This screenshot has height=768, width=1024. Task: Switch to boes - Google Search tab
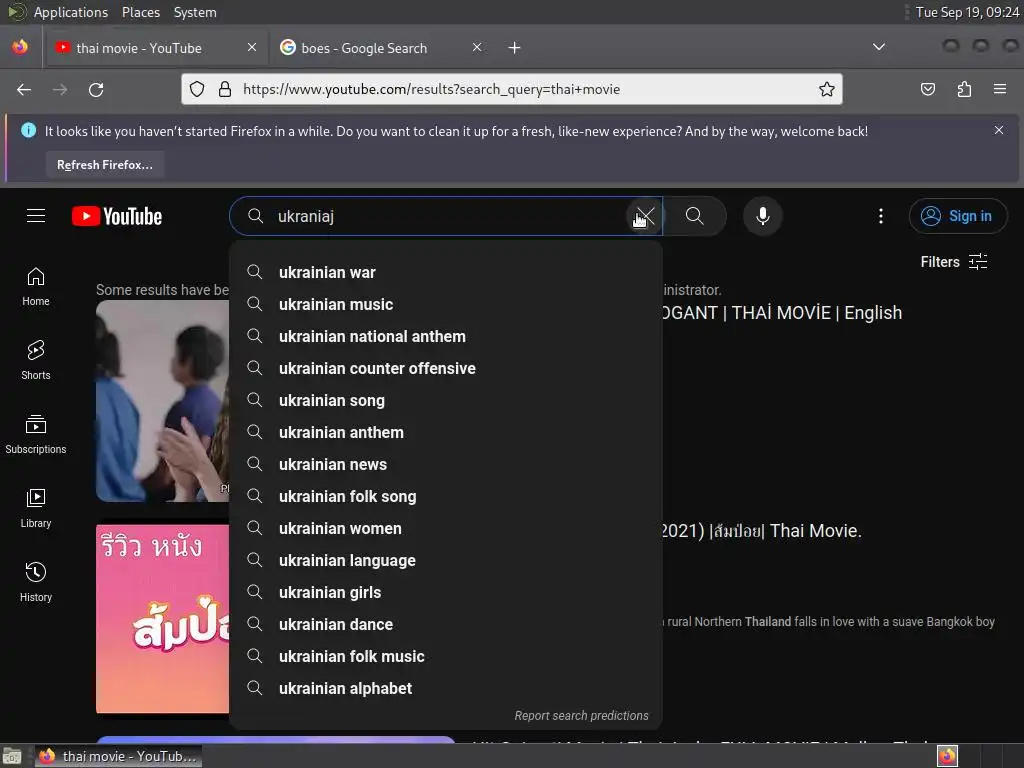pyautogui.click(x=381, y=48)
